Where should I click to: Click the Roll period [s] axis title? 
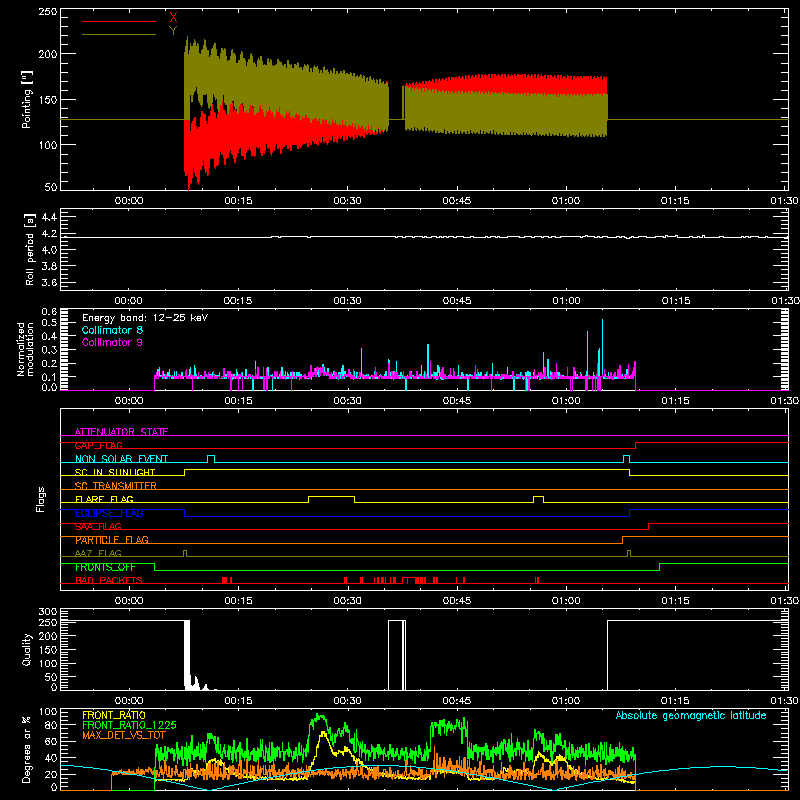(x=29, y=249)
